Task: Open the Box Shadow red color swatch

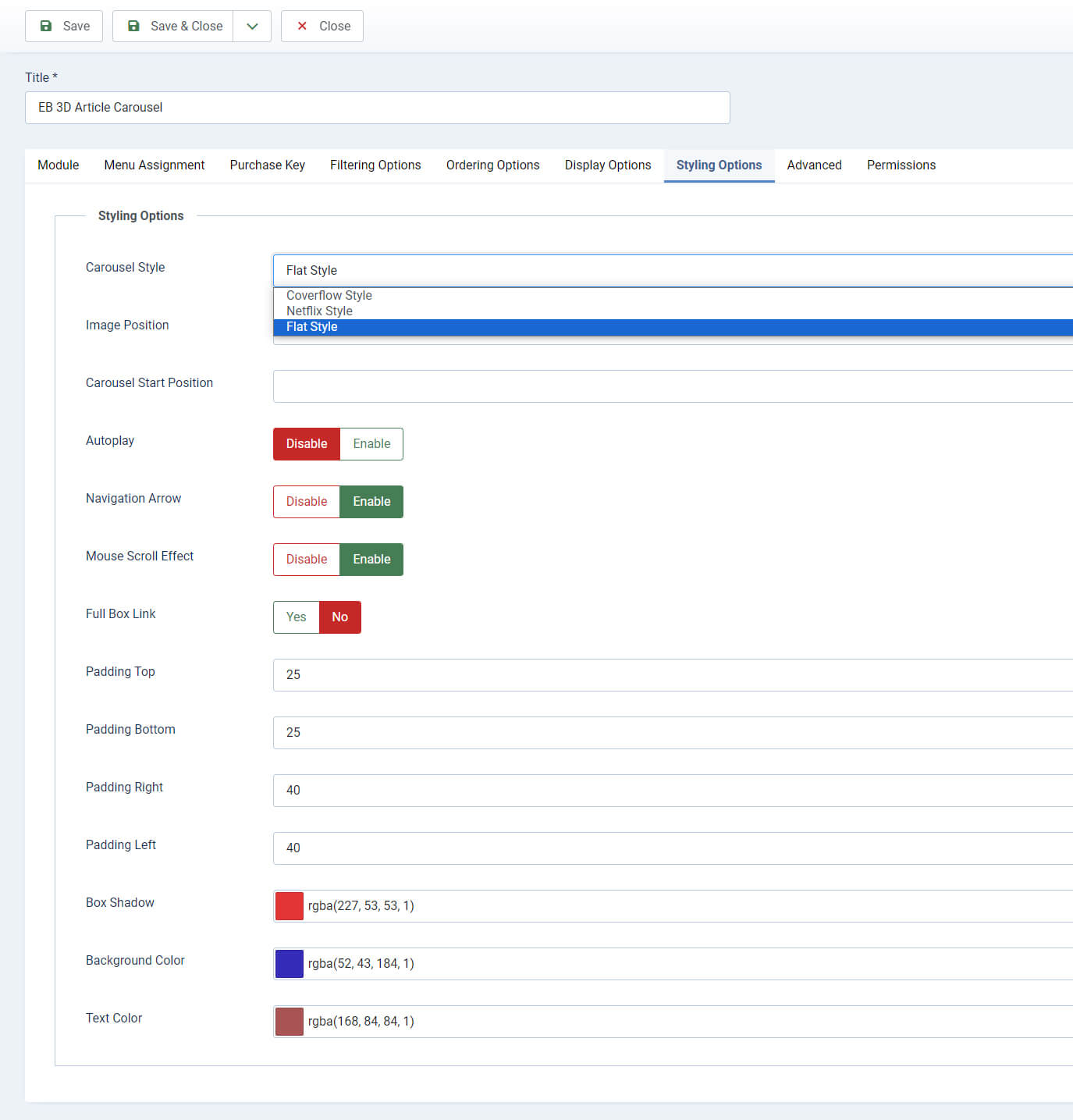Action: tap(290, 906)
